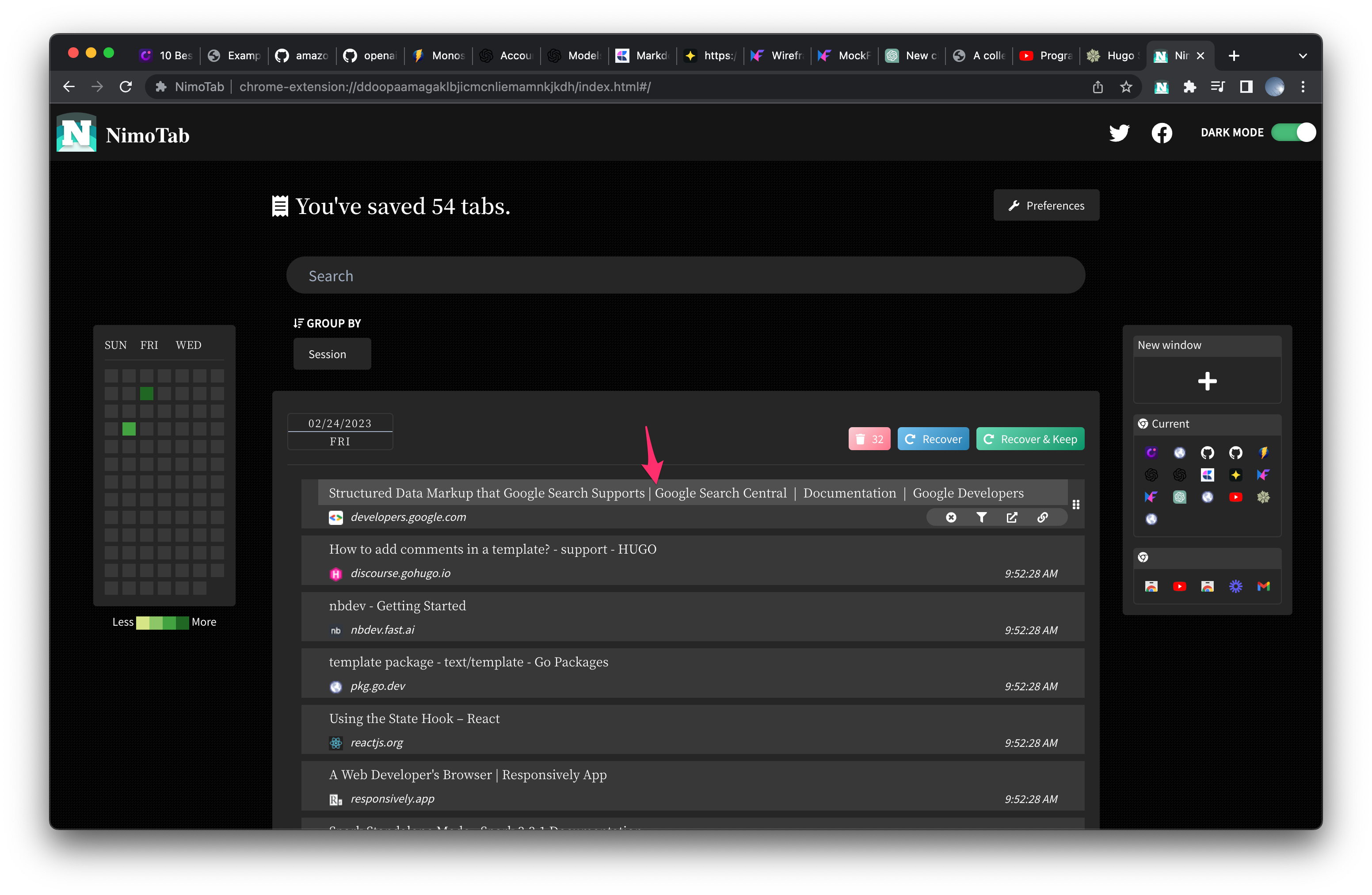Screen dimensions: 1372x895
Task: Turn off the Dark Mode switch
Action: (1294, 133)
